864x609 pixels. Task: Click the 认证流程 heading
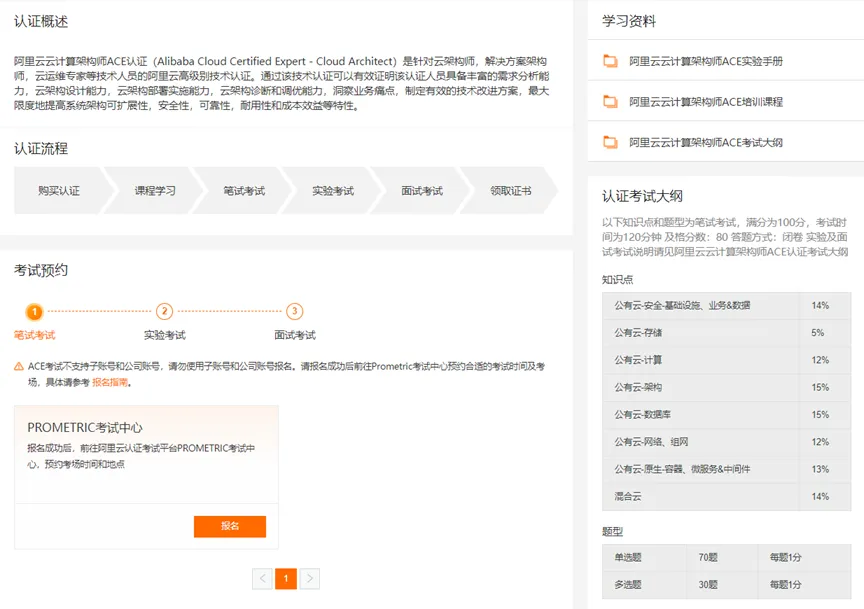(41, 149)
